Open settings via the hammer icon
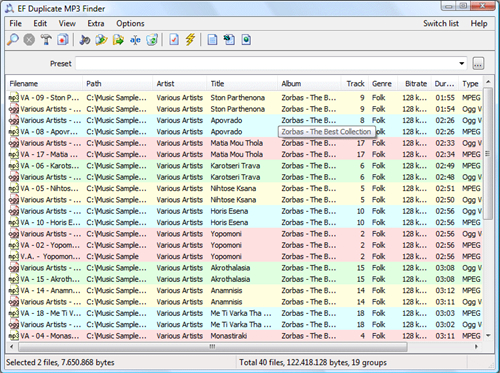The width and height of the screenshot is (500, 373). [x=46, y=40]
